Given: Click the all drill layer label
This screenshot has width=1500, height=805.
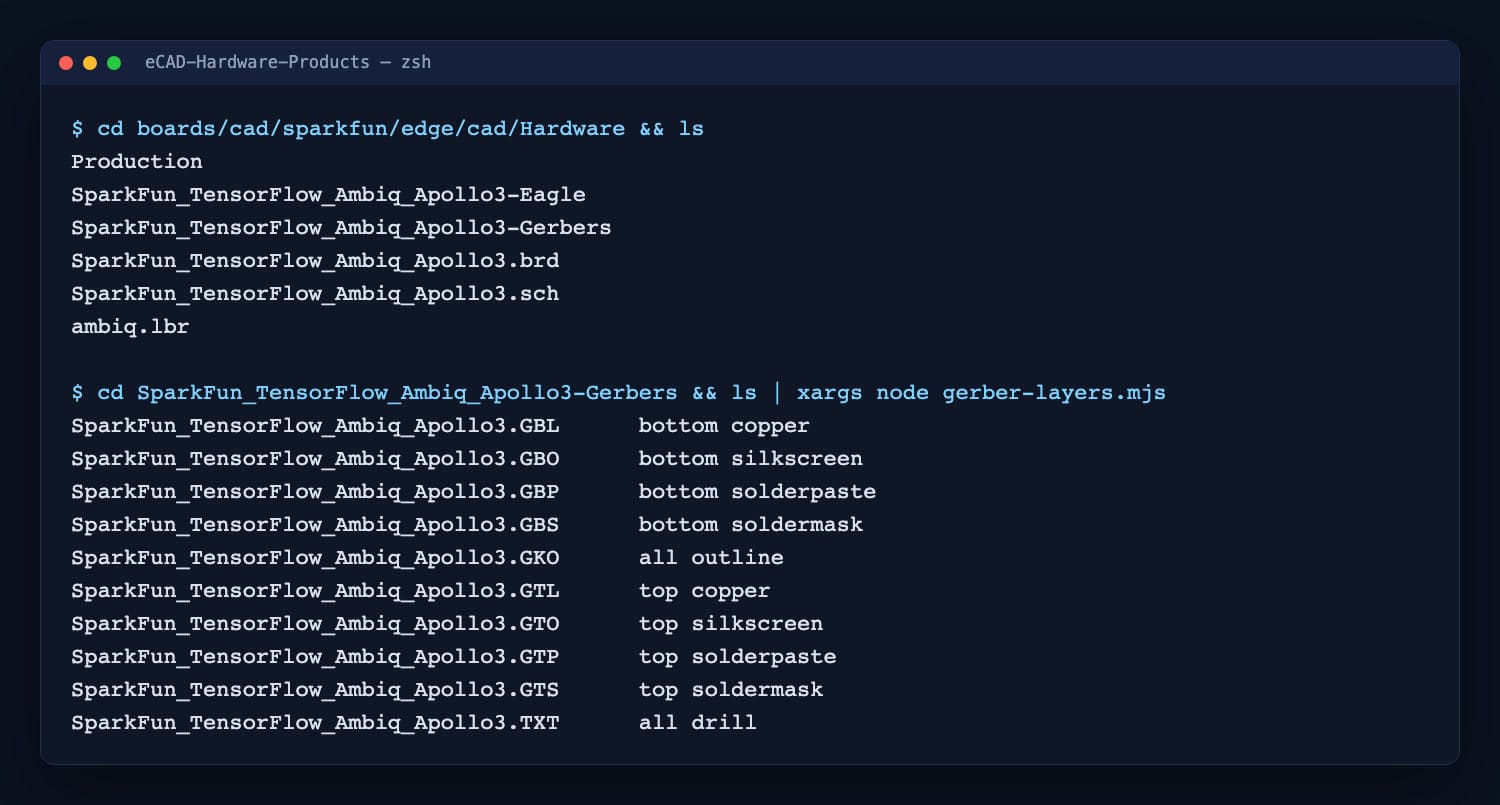Looking at the screenshot, I should pos(698,723).
